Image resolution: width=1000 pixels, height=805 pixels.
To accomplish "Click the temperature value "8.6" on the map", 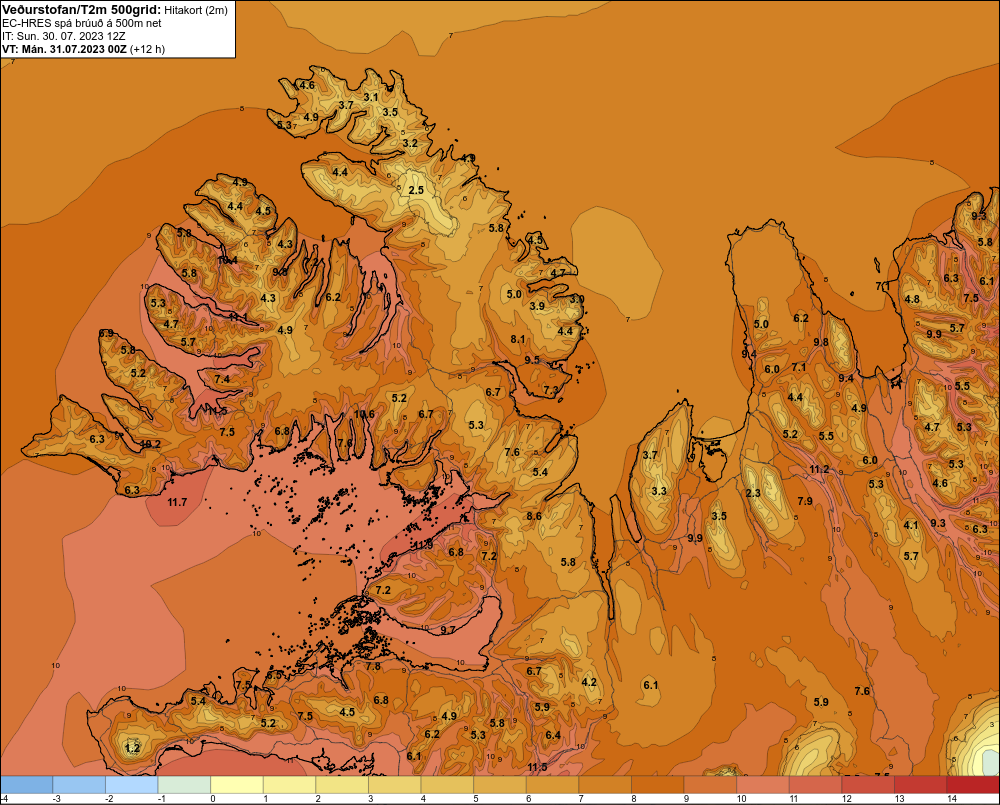I will [x=534, y=516].
